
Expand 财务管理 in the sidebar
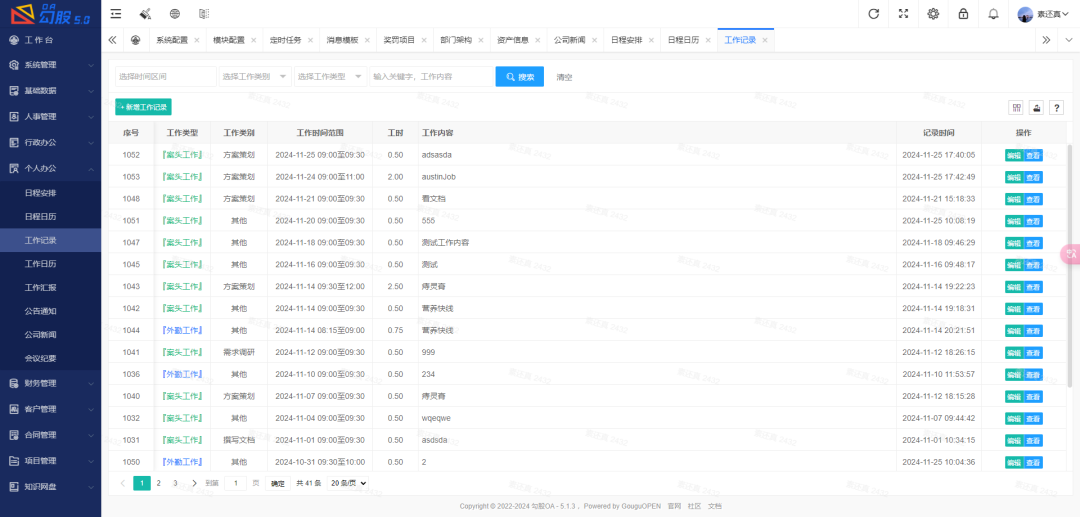pyautogui.click(x=50, y=383)
